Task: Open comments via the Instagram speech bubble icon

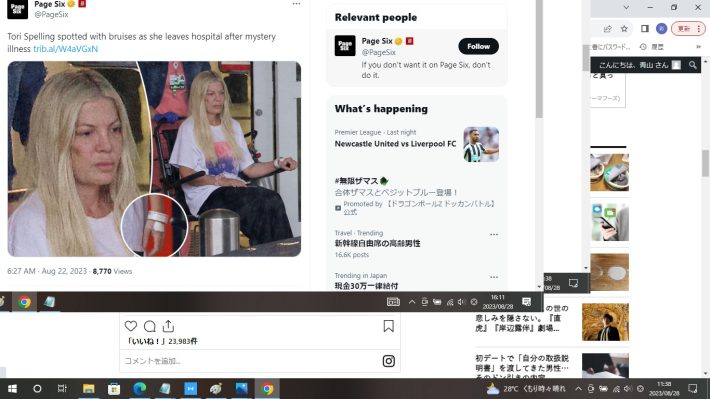Action: [x=150, y=326]
